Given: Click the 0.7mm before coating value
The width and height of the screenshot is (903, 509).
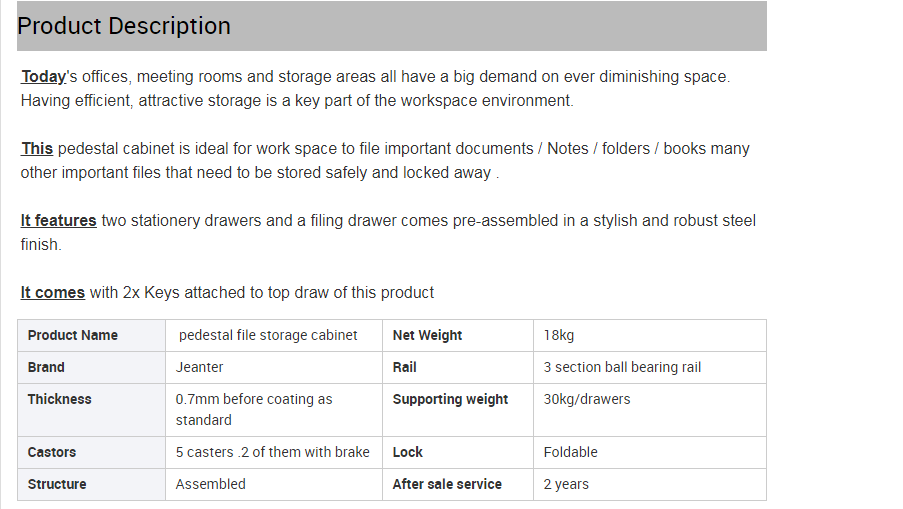Looking at the screenshot, I should click(254, 409).
